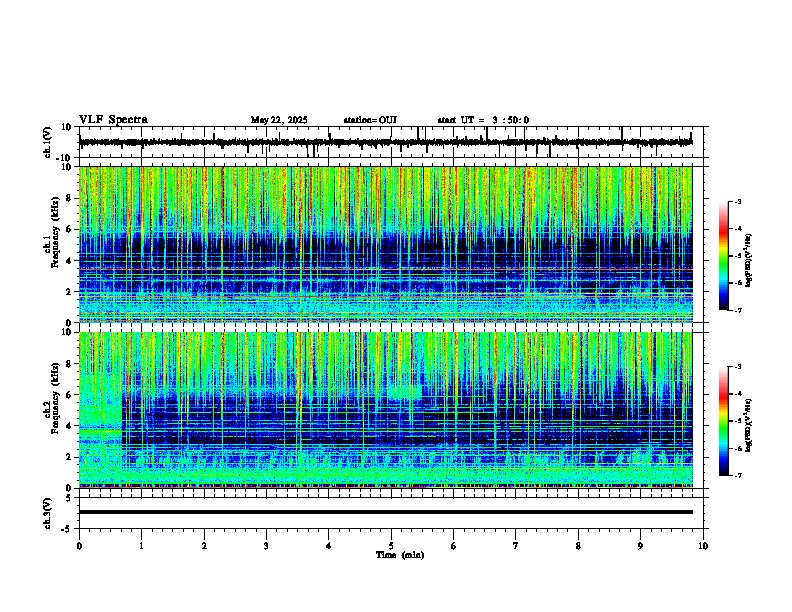The image size is (792, 612).
Task: Click the ch.1 spectrogram plot
Action: 385,244
